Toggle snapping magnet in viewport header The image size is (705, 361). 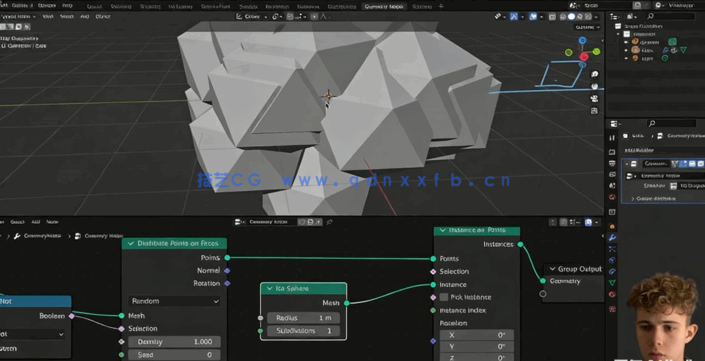point(290,17)
